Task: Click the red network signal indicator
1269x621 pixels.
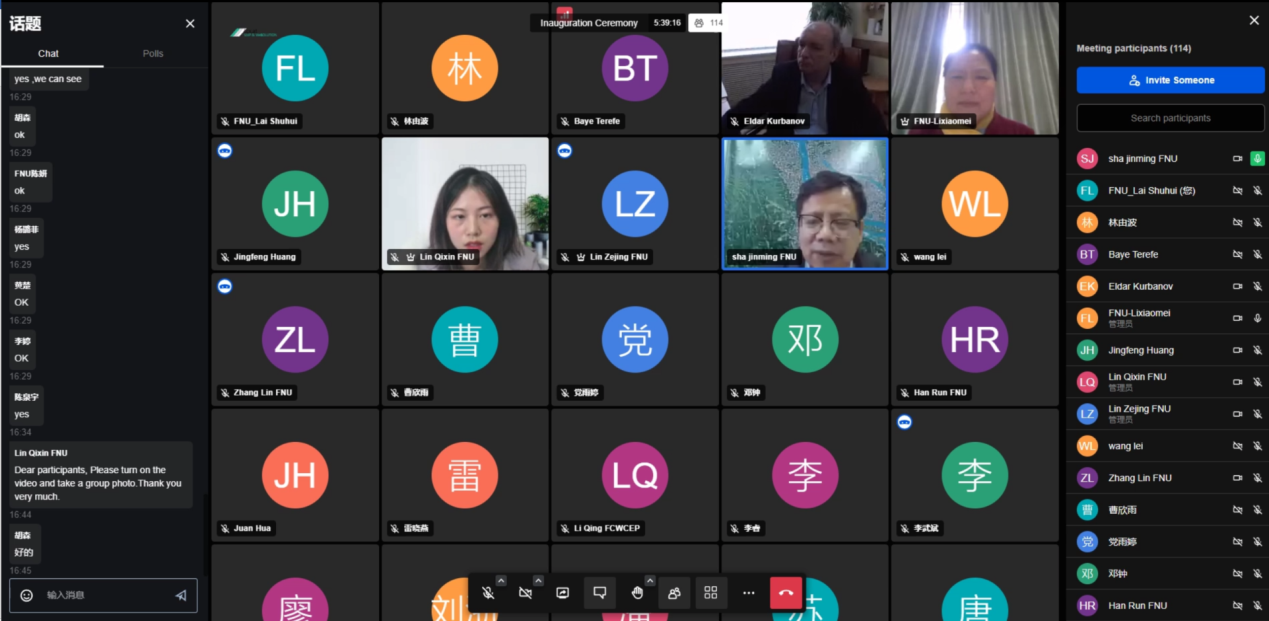Action: [x=564, y=13]
